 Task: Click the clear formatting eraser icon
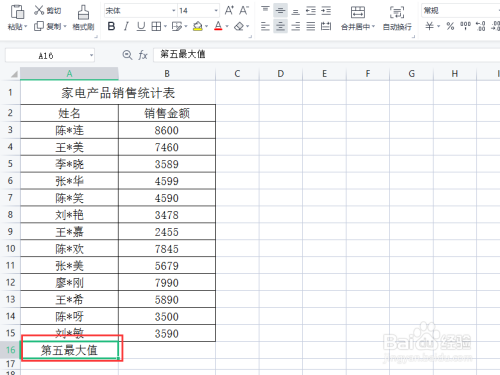click(239, 26)
